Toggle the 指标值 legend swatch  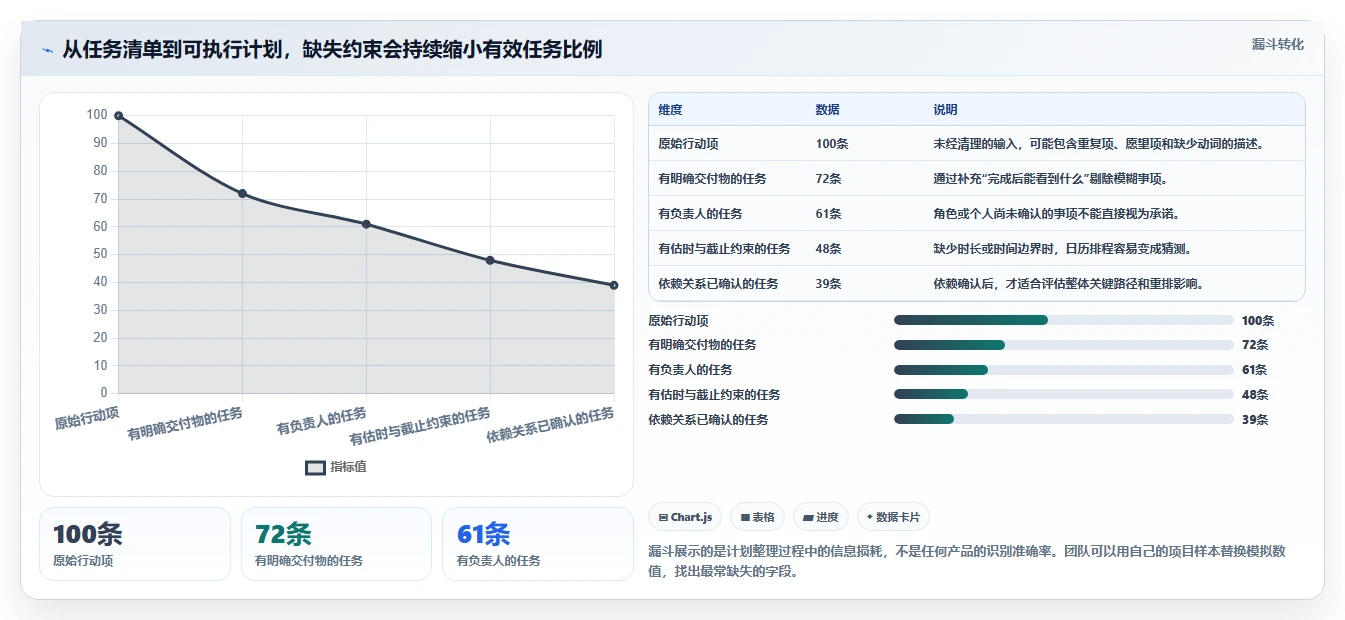tap(315, 467)
